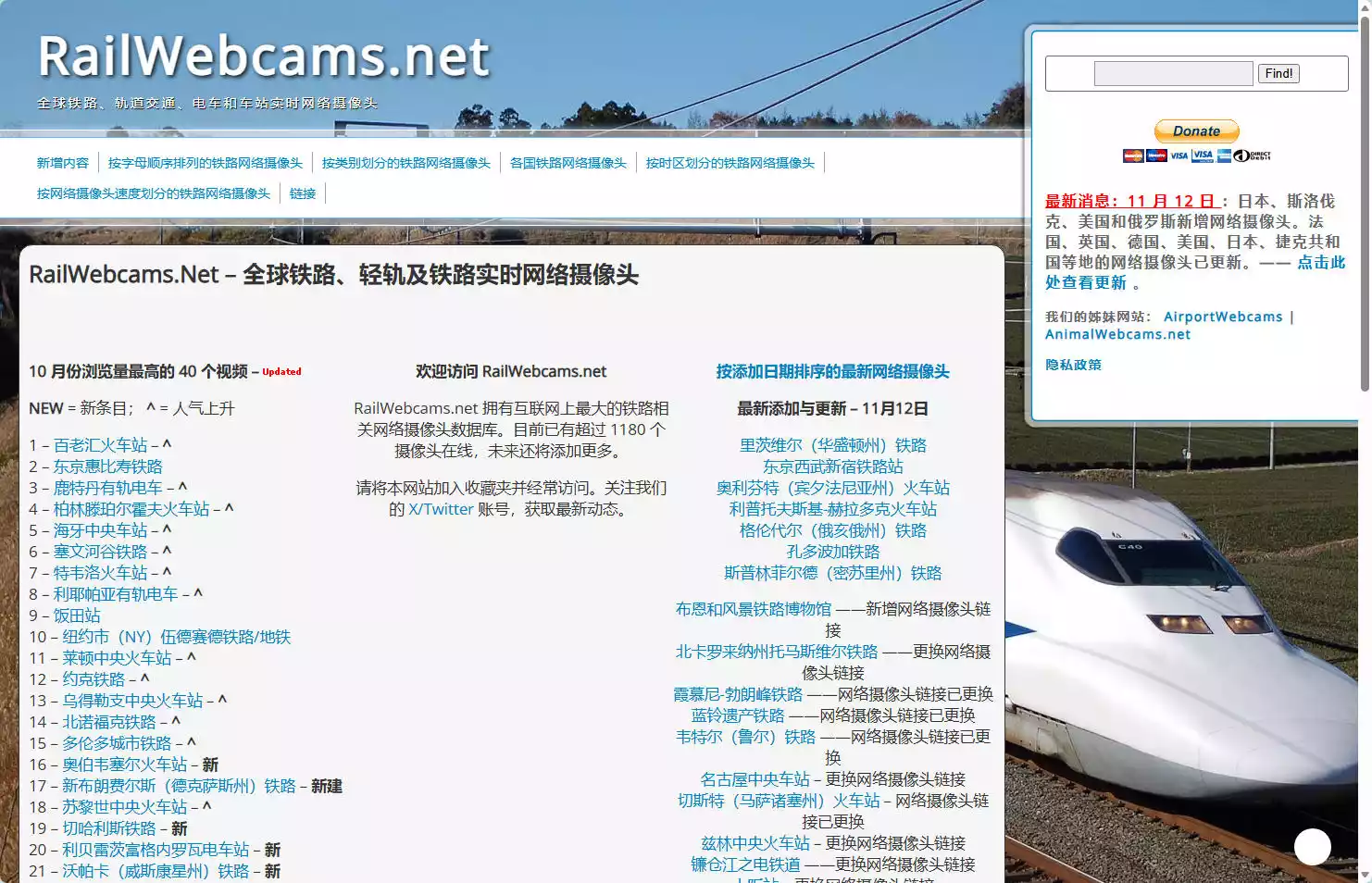
Task: Click the Donate PayPal button
Action: [1196, 131]
